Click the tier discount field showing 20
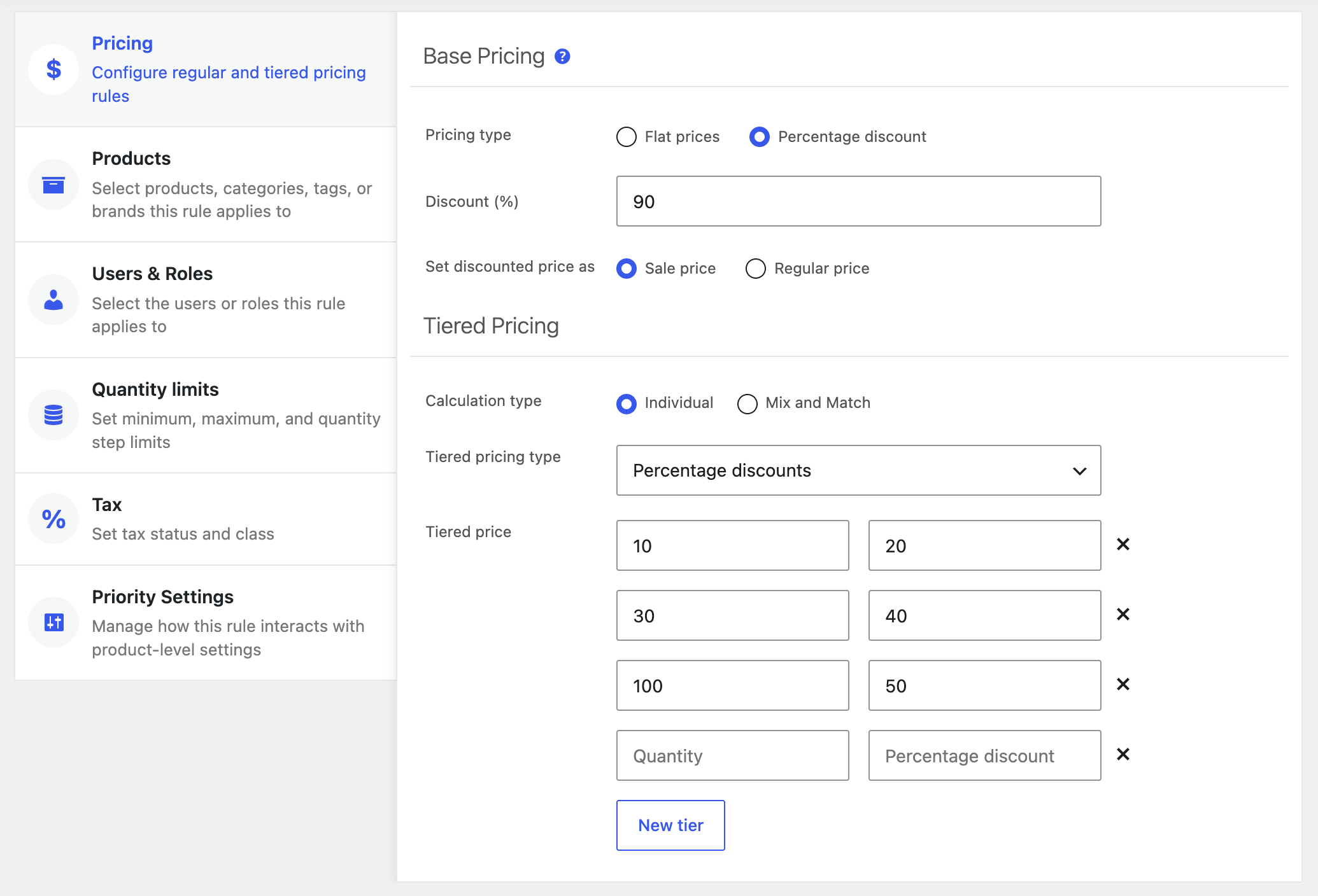 (x=984, y=545)
